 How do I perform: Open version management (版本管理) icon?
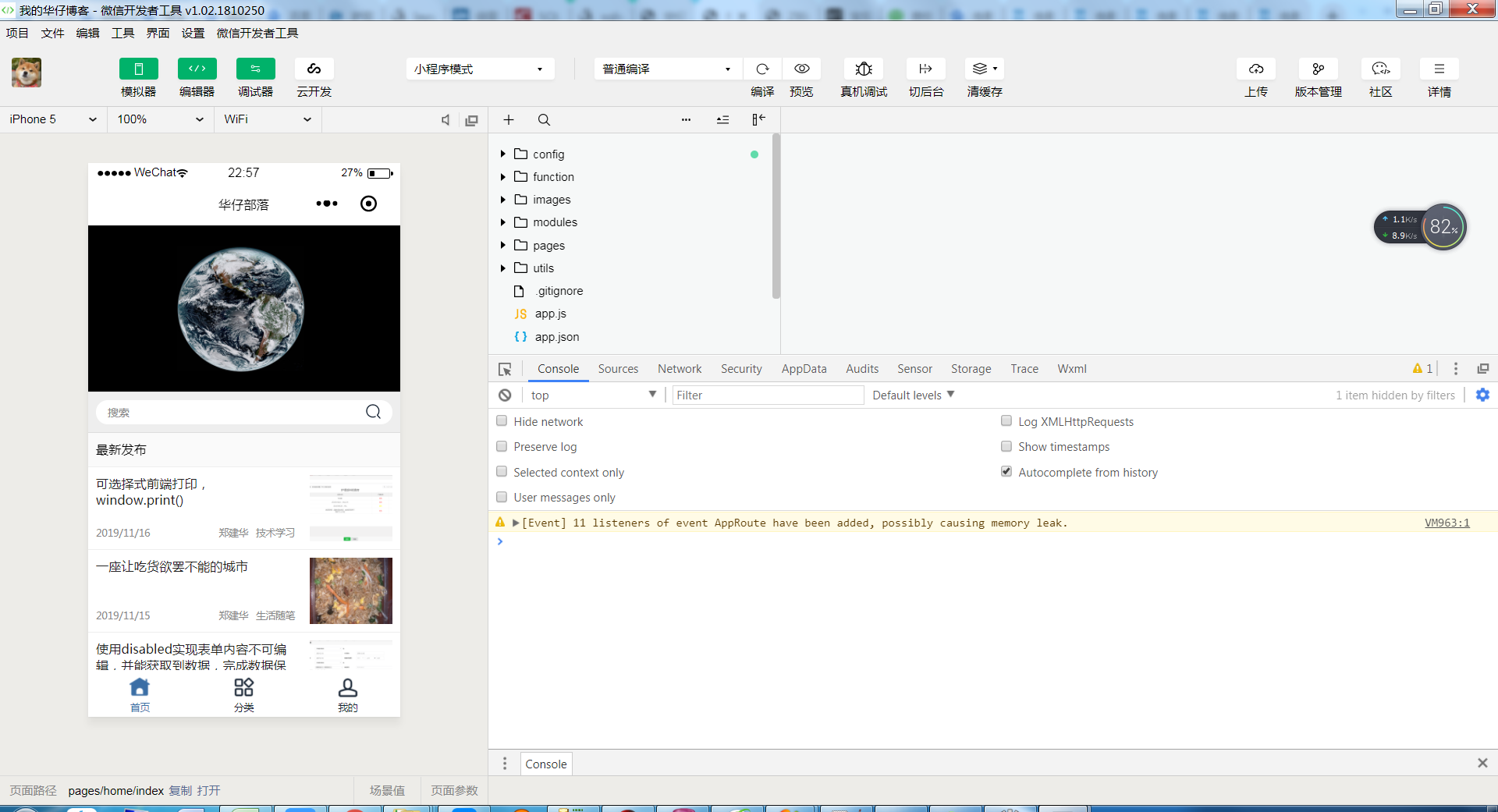pos(1319,69)
